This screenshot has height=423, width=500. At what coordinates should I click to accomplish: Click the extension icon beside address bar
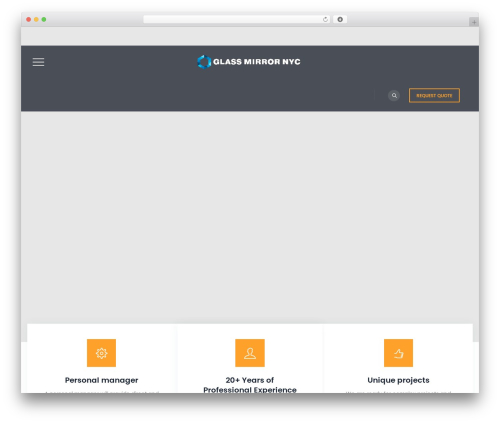[340, 20]
